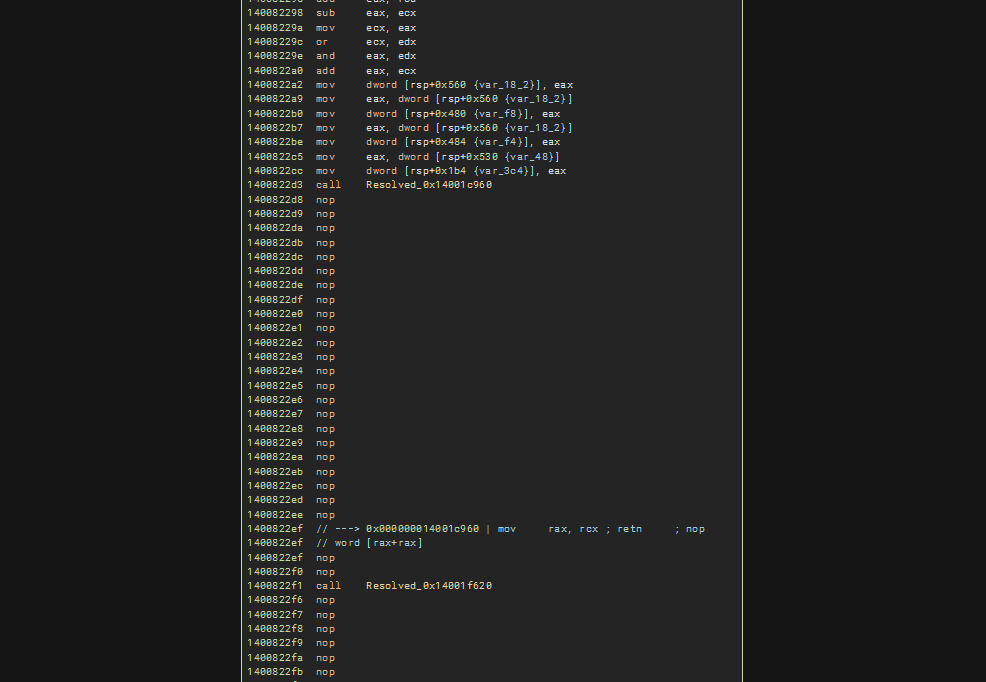Select the sub instruction at 140082298
986x682 pixels.
point(325,13)
